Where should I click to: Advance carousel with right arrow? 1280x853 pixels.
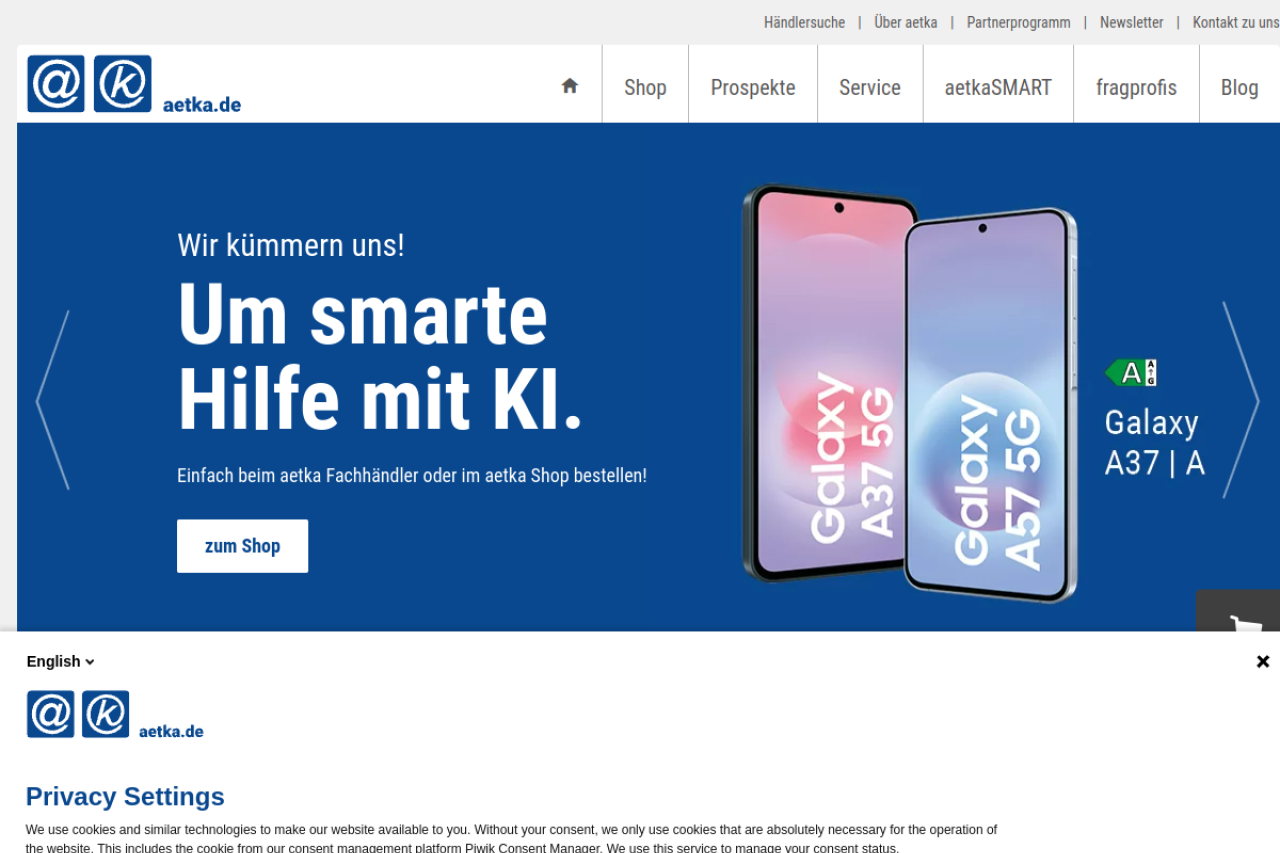point(1241,400)
